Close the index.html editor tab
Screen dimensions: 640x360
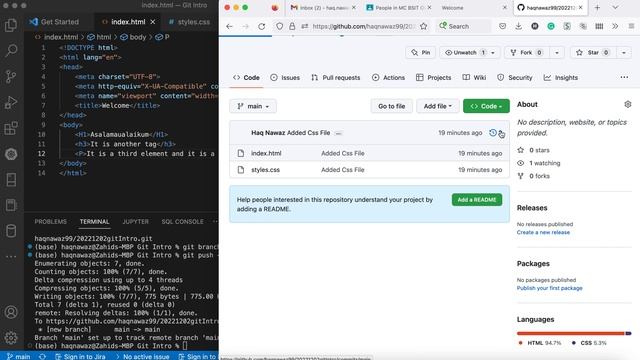coord(153,22)
